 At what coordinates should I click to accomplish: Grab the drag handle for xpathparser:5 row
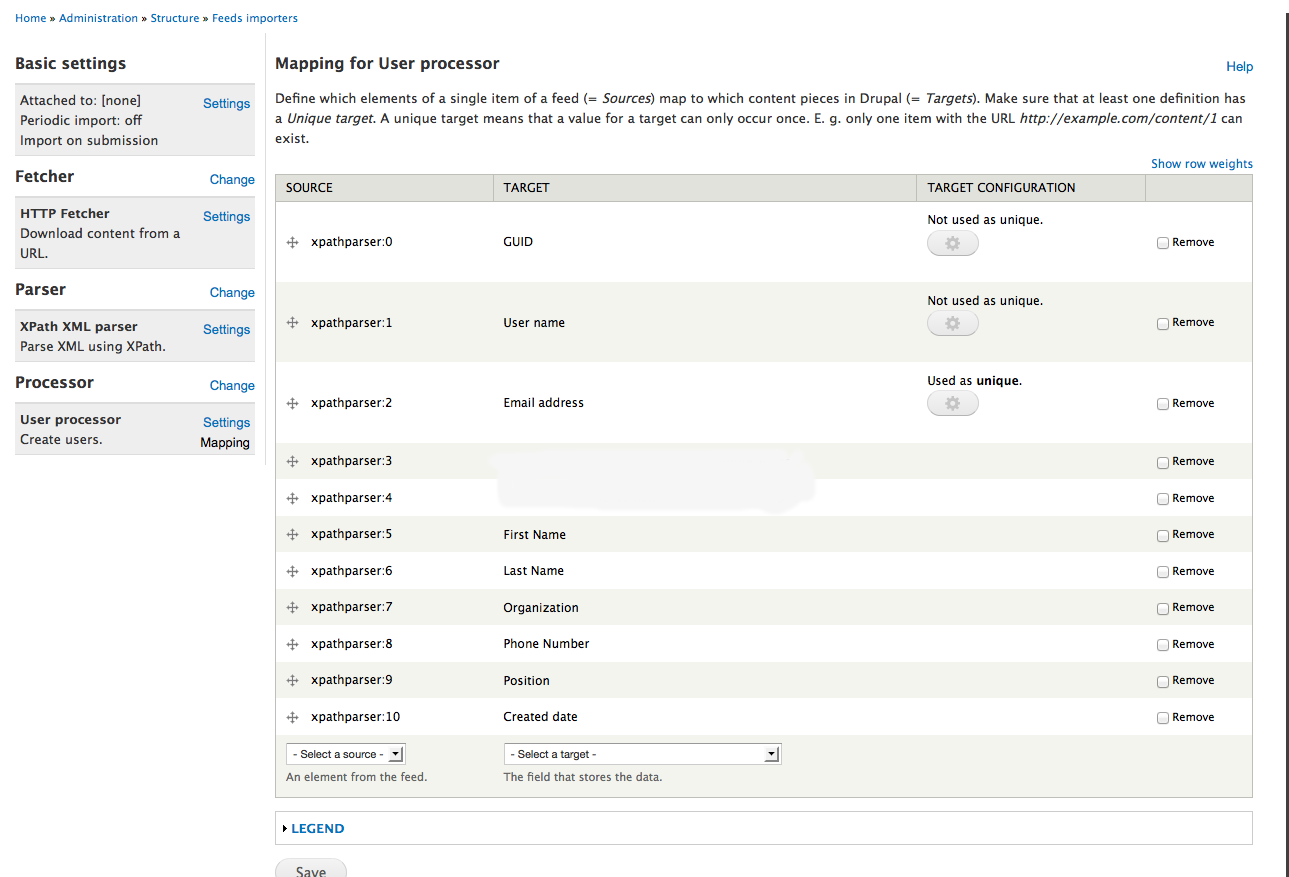pyautogui.click(x=293, y=534)
